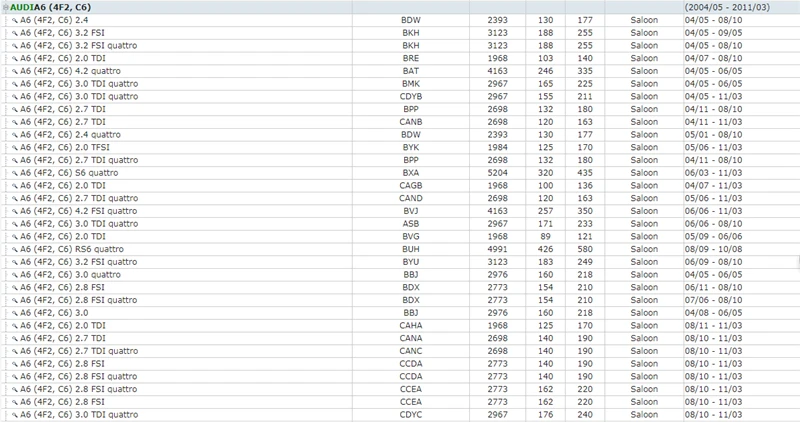Click the icon beside the S6 quattro row
Screen dimensions: 800x422
pyautogui.click(x=15, y=173)
